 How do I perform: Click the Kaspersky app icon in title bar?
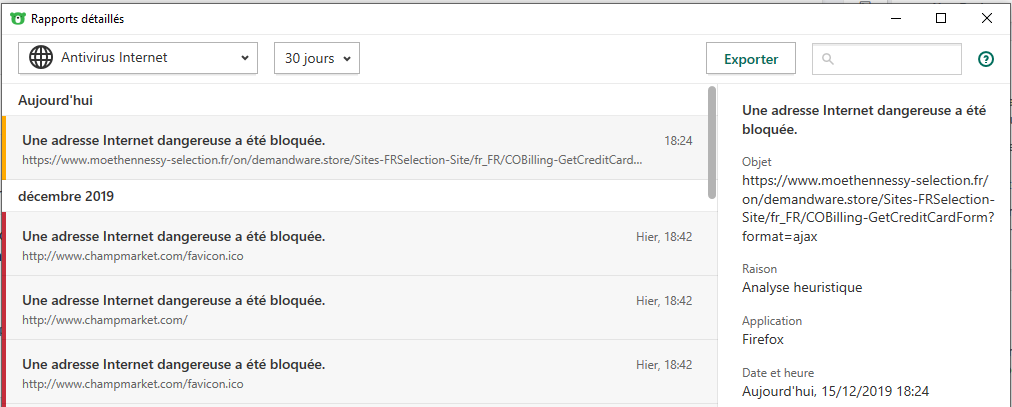click(17, 18)
